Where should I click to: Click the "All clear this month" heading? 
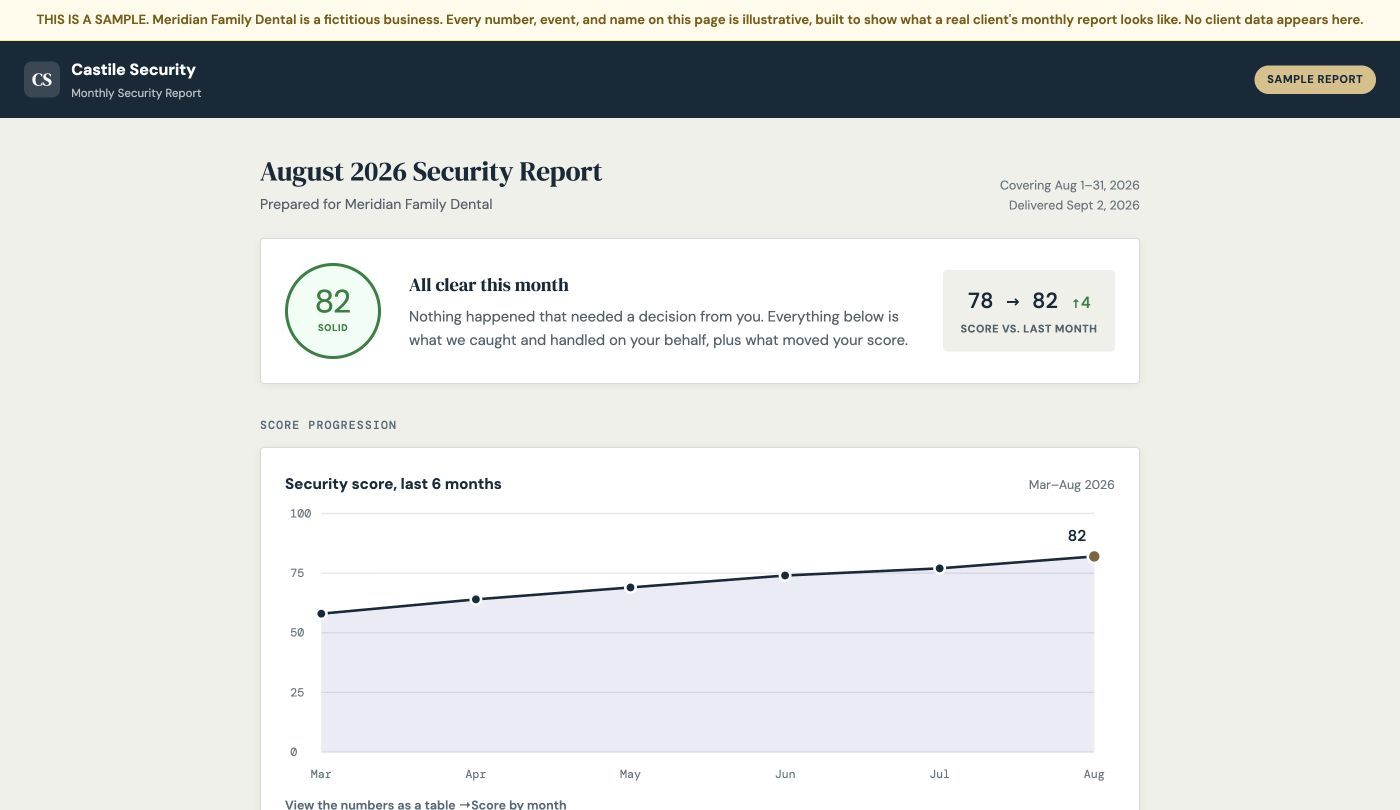pyautogui.click(x=488, y=285)
